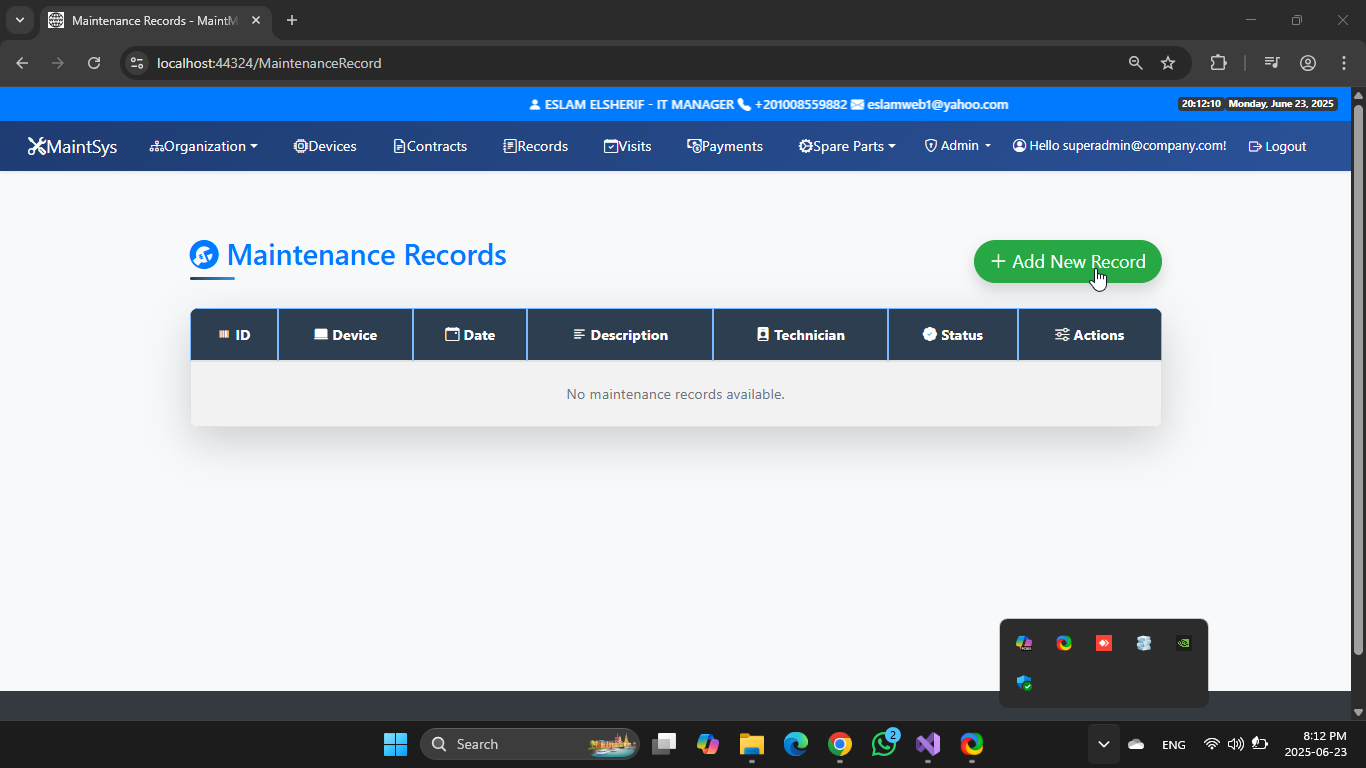The width and height of the screenshot is (1366, 768).
Task: Navigate to the Visits page
Action: tap(628, 146)
